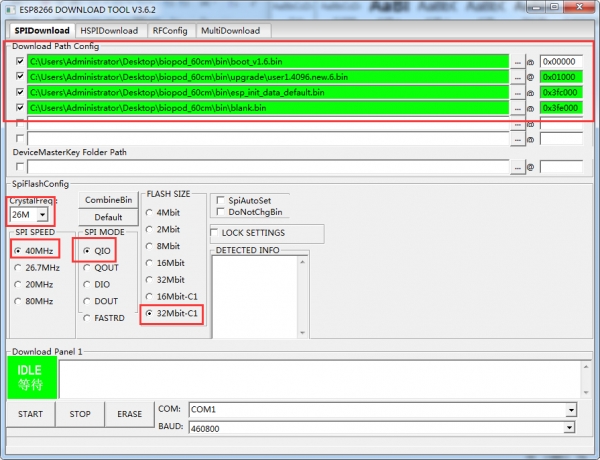
Task: Click scroll-up arrow in Download Panel log
Action: [586, 367]
